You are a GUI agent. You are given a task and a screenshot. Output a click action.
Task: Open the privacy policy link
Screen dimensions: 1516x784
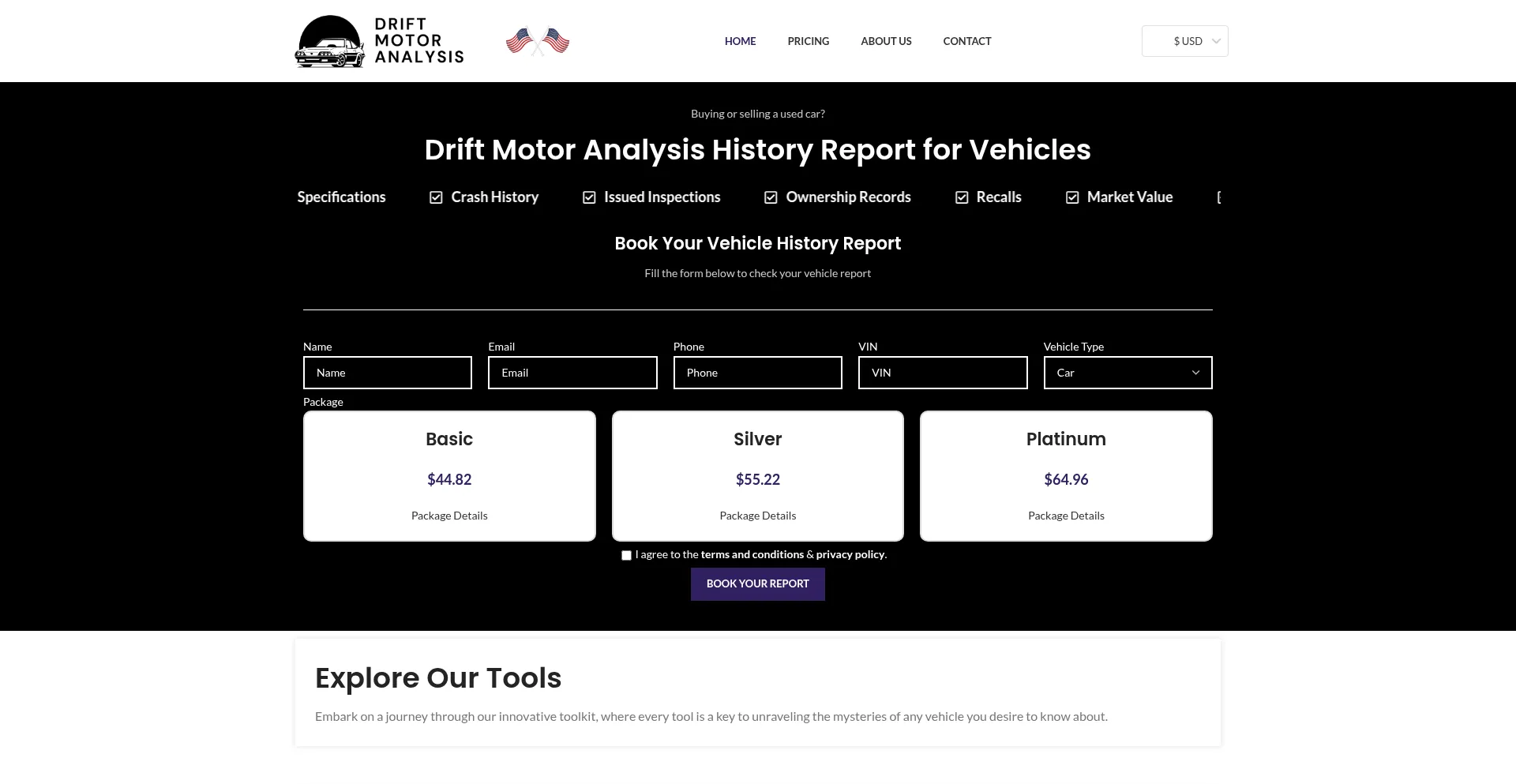tap(850, 554)
